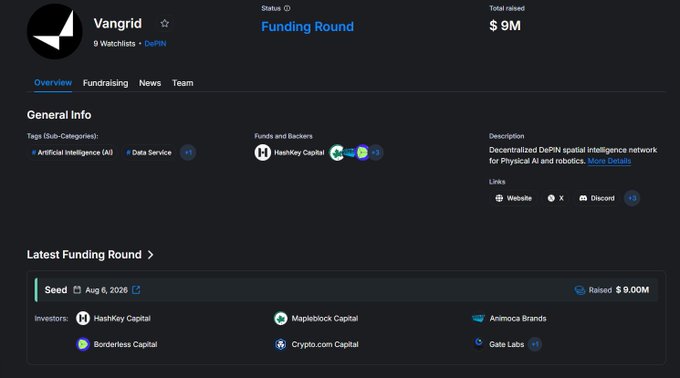Open the X social link
Image resolution: width=680 pixels, height=378 pixels.
click(556, 198)
